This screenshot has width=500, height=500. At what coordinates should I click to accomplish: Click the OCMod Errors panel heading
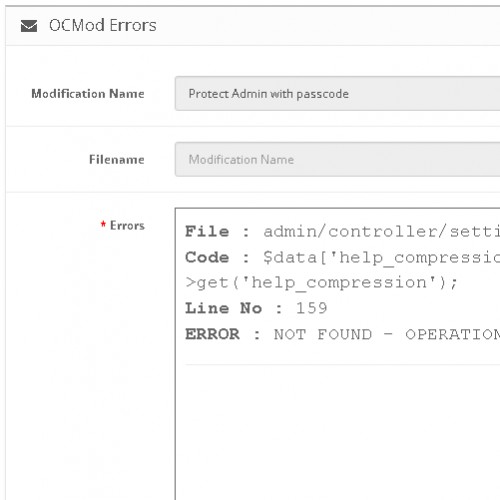[103, 25]
